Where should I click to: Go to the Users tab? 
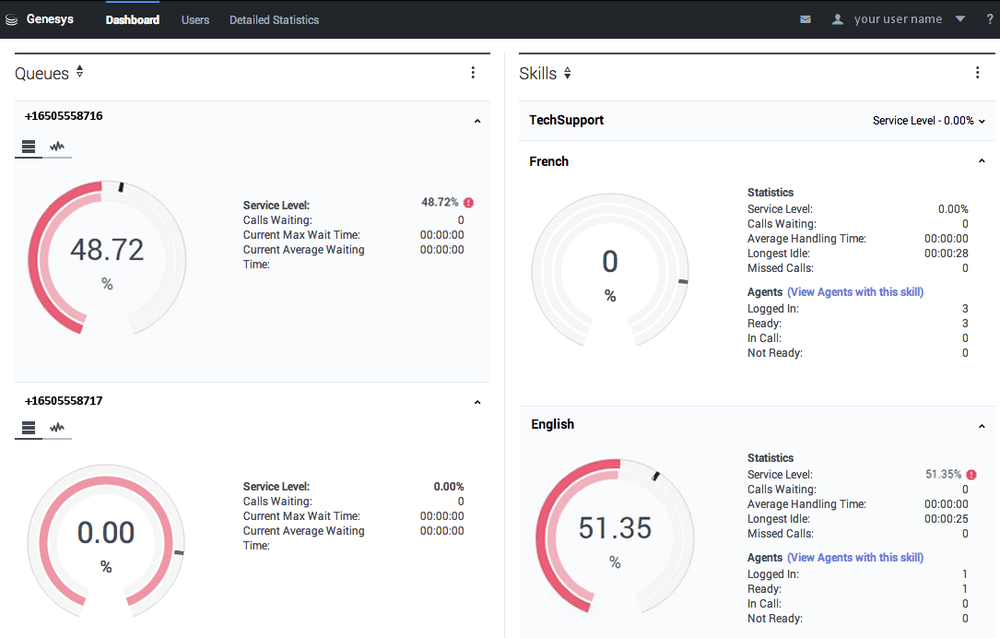195,20
